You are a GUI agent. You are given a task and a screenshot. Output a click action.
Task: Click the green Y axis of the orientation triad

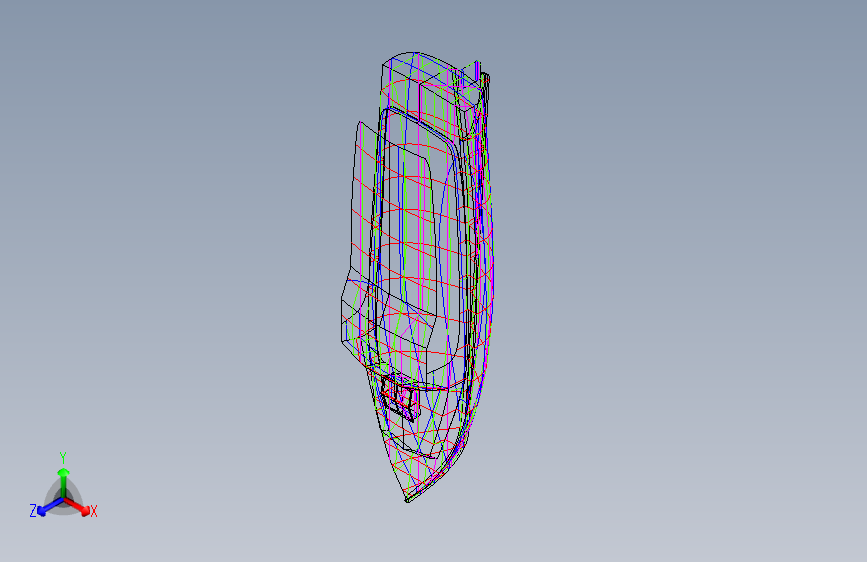[63, 482]
